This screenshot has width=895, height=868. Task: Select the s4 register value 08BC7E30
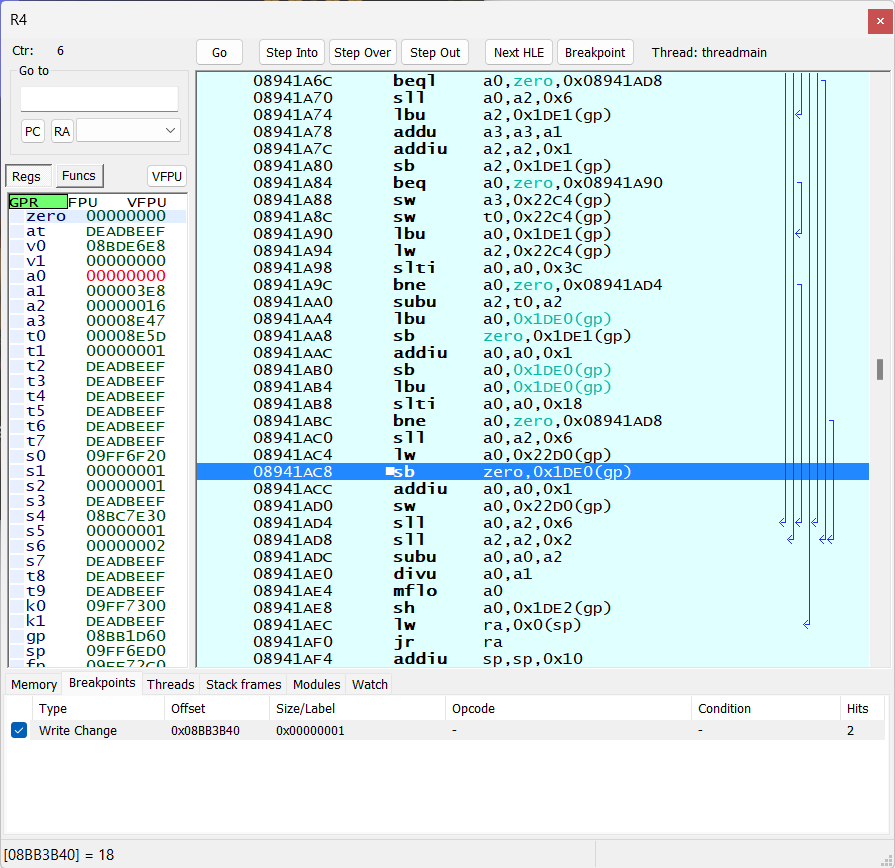(x=126, y=516)
